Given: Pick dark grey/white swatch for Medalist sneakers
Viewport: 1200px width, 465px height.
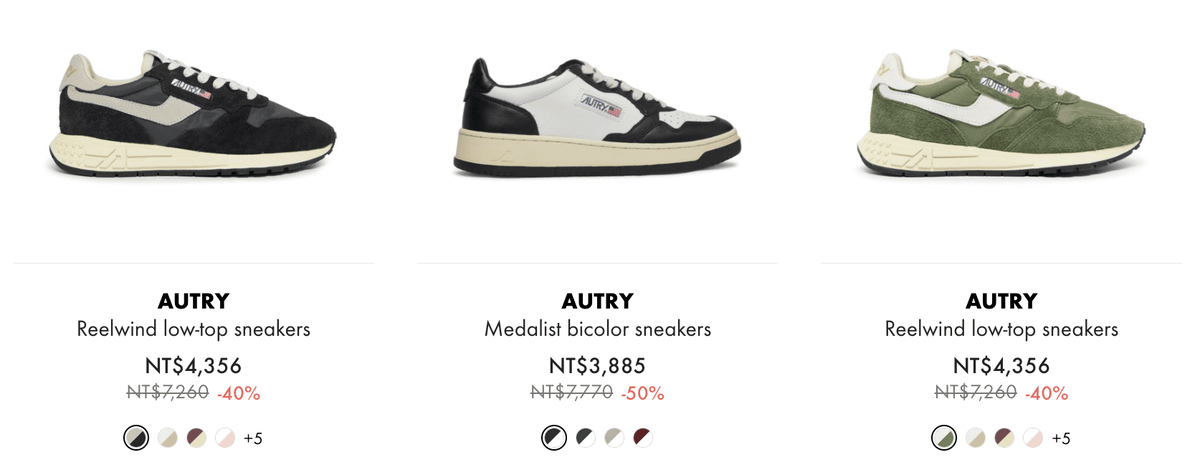Looking at the screenshot, I should click(x=585, y=438).
